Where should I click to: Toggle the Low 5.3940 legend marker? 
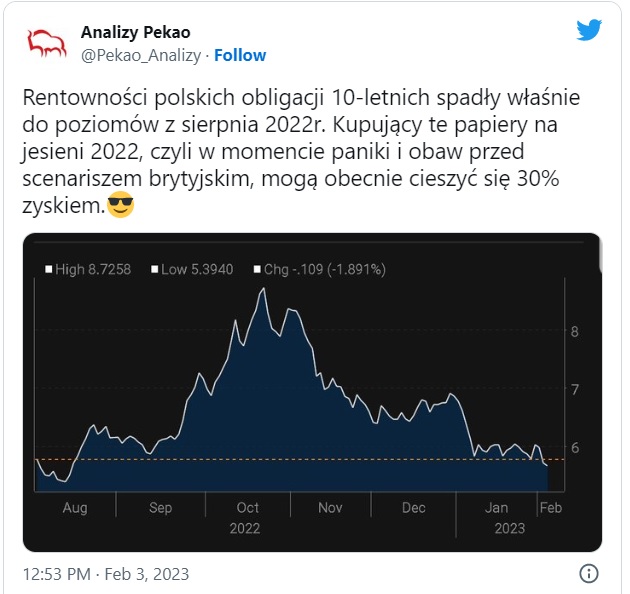(154, 269)
